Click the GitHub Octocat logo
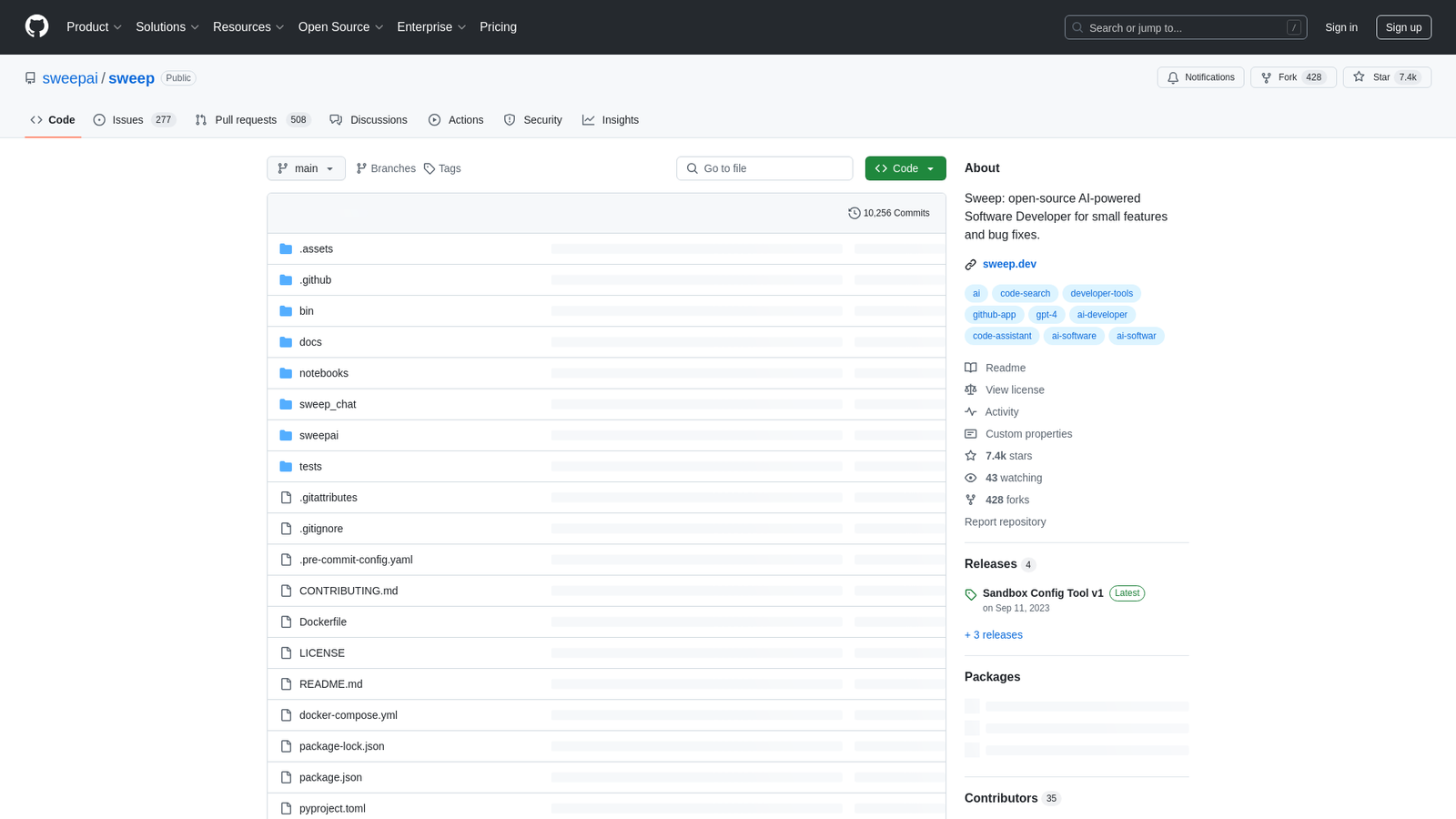Image resolution: width=1456 pixels, height=819 pixels. [36, 26]
